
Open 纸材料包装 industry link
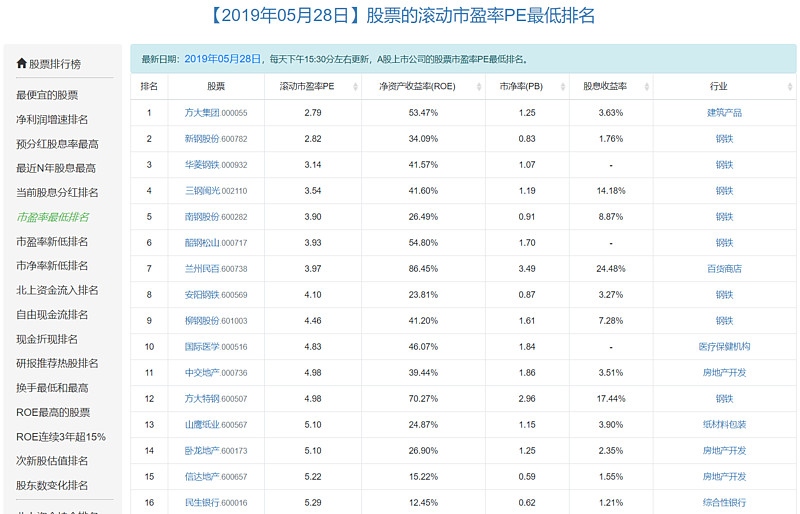click(724, 425)
